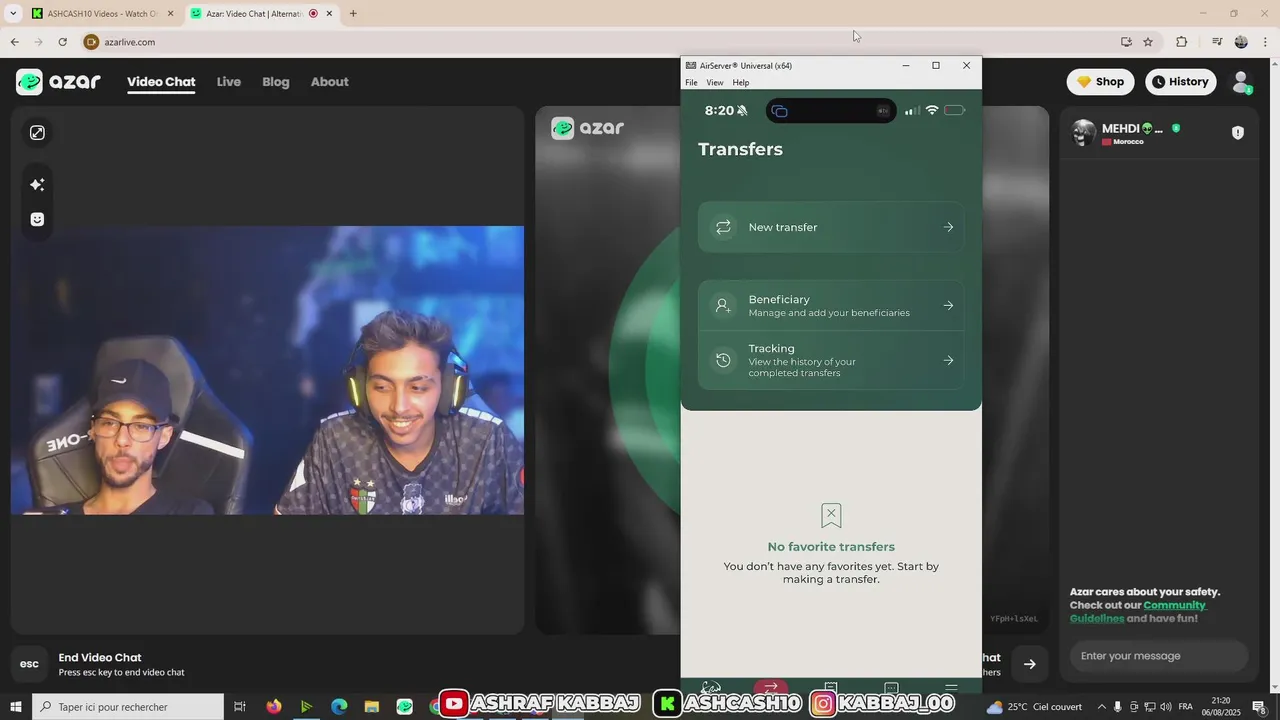Open the 25°C Ciel couvert weather widget
Viewport: 1280px width, 720px height.
(x=1034, y=707)
